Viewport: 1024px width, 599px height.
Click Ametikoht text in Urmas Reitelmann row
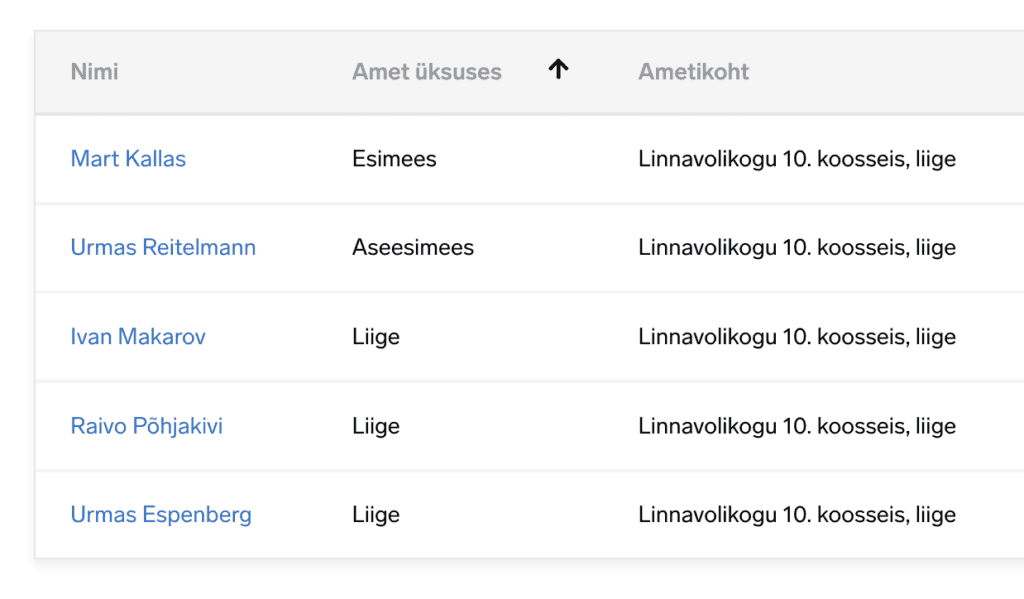click(x=796, y=248)
